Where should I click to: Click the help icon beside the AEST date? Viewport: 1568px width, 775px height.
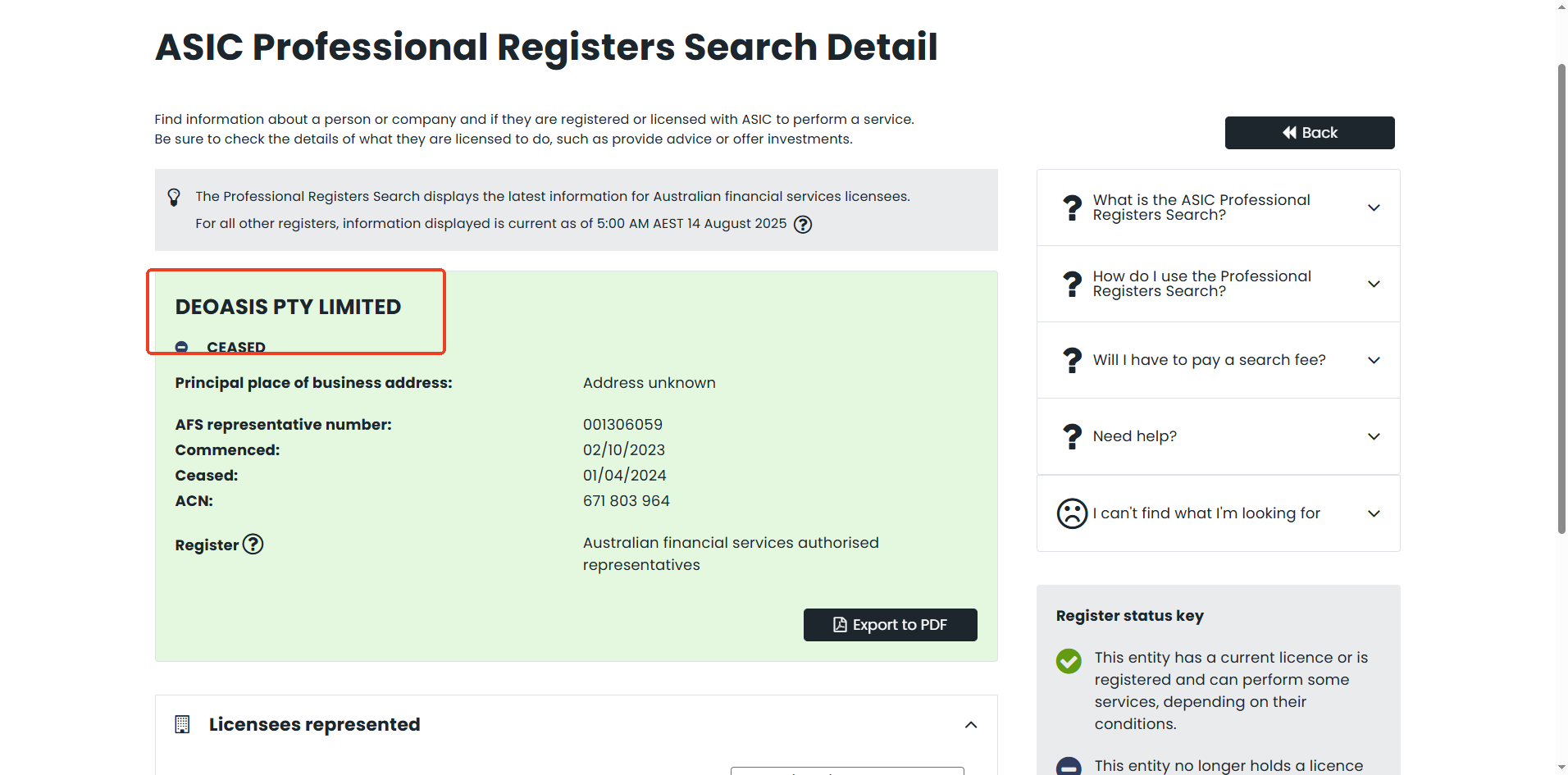803,225
